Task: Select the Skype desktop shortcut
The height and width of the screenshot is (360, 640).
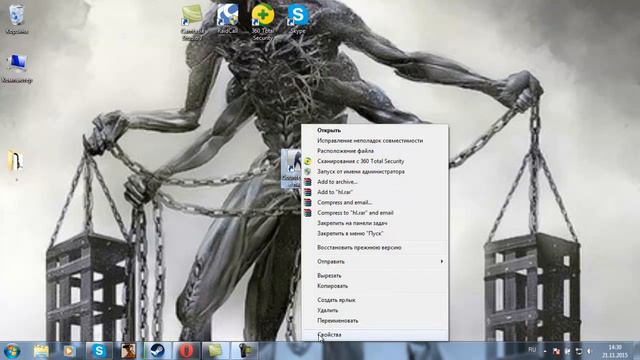Action: 298,19
